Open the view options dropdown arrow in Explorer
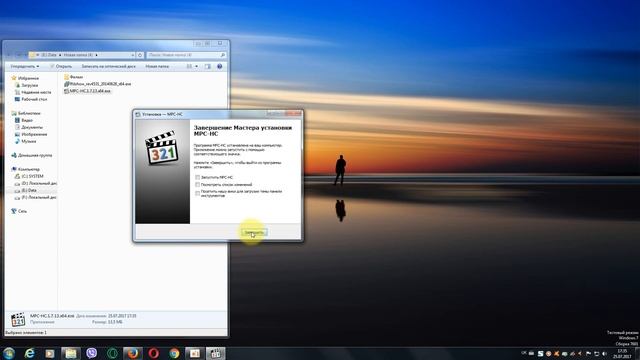The width and height of the screenshot is (640, 360). (x=196, y=66)
